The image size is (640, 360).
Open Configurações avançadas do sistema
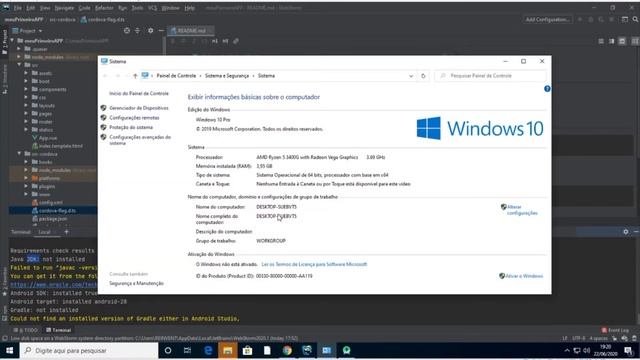point(140,140)
